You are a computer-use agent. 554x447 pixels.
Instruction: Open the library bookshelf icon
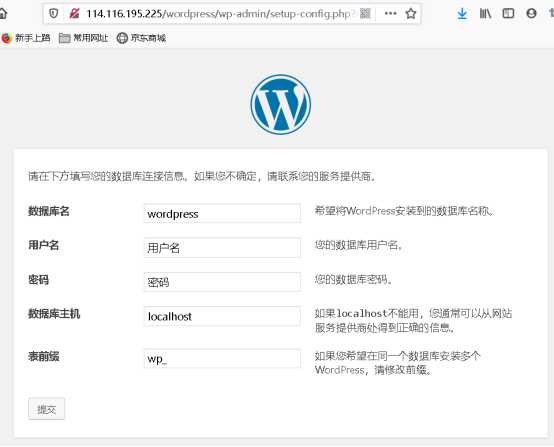click(485, 14)
